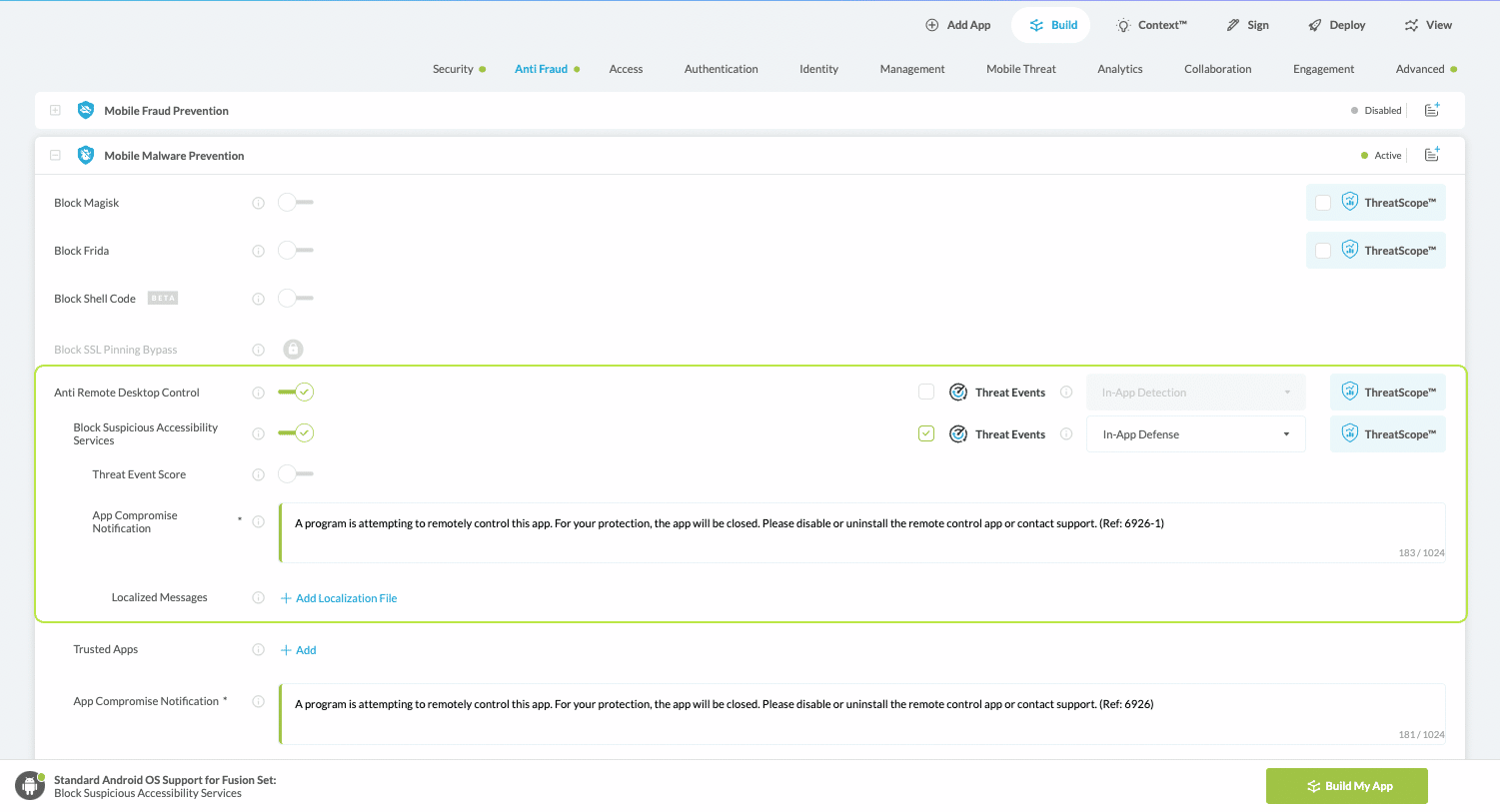Click the first App Compromise Notification text field
This screenshot has height=812, width=1500.
click(x=861, y=532)
